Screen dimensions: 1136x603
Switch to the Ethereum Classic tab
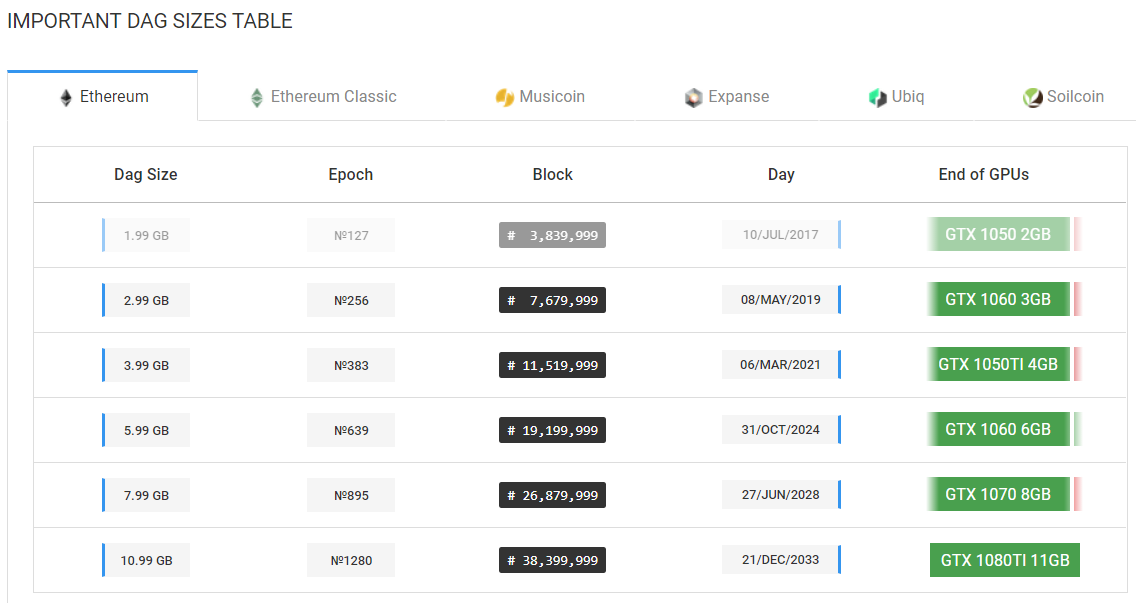click(322, 96)
